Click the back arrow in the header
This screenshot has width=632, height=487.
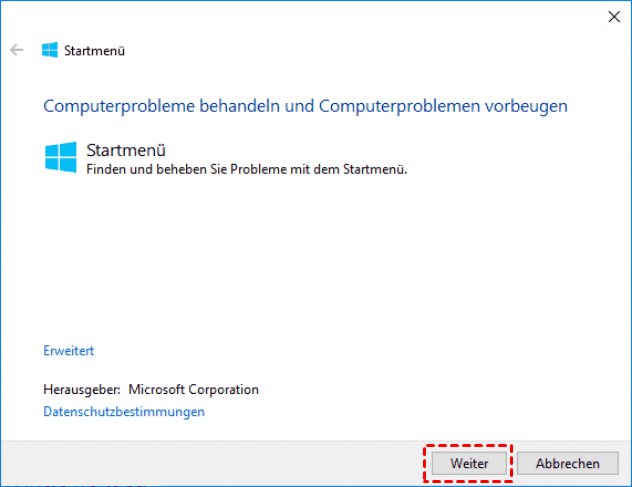[16, 50]
